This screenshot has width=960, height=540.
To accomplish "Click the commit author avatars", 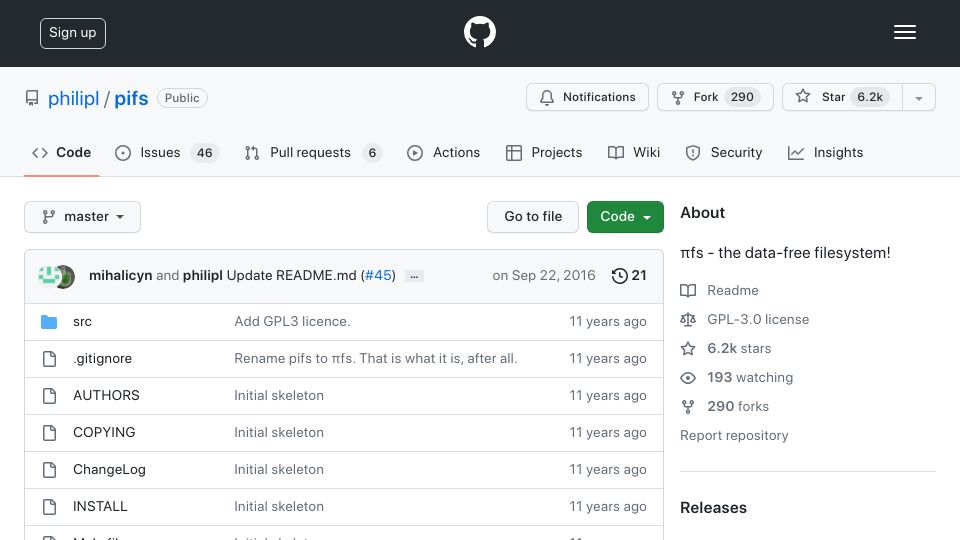I will pos(56,276).
